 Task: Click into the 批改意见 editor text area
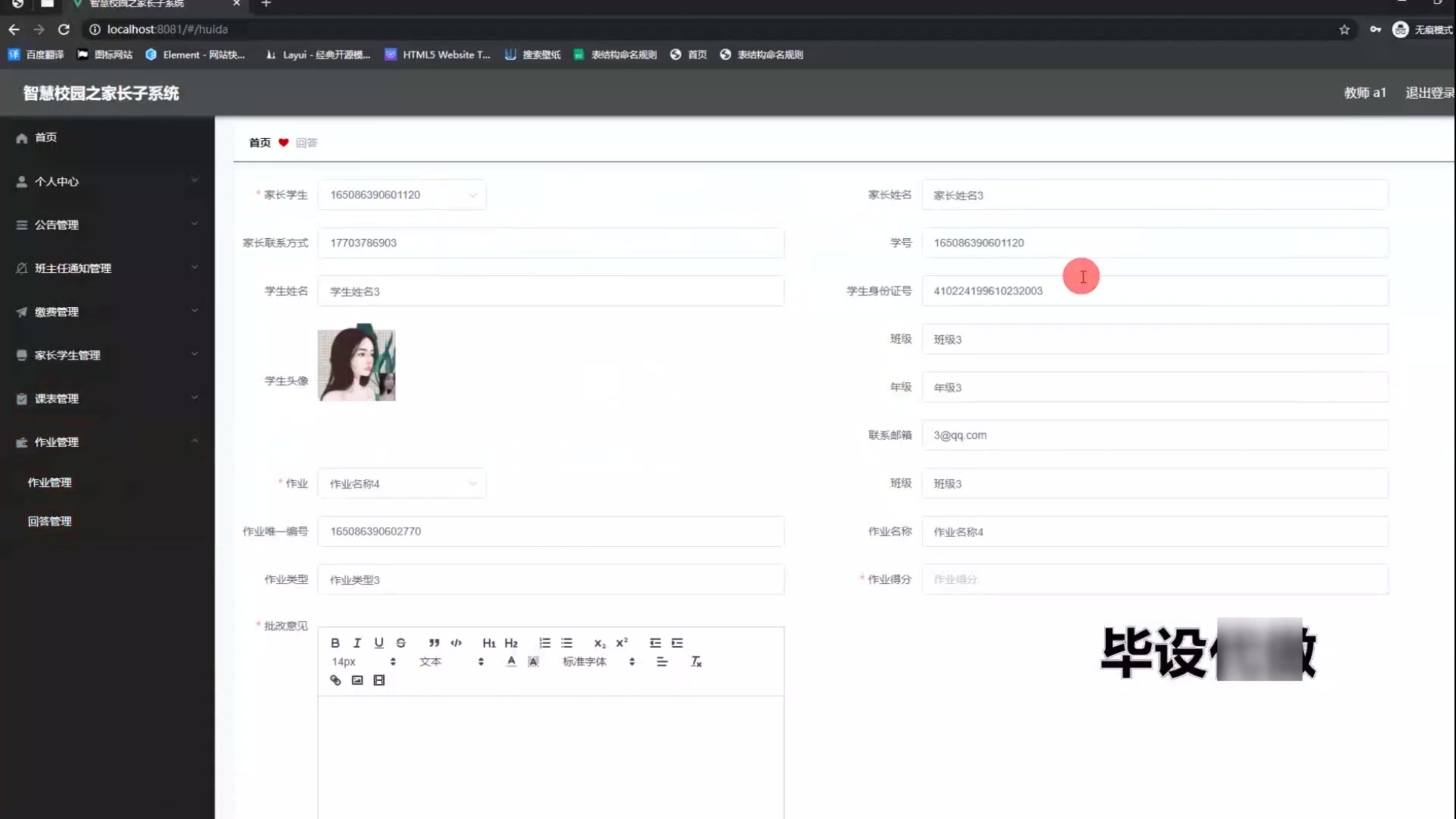pos(551,757)
